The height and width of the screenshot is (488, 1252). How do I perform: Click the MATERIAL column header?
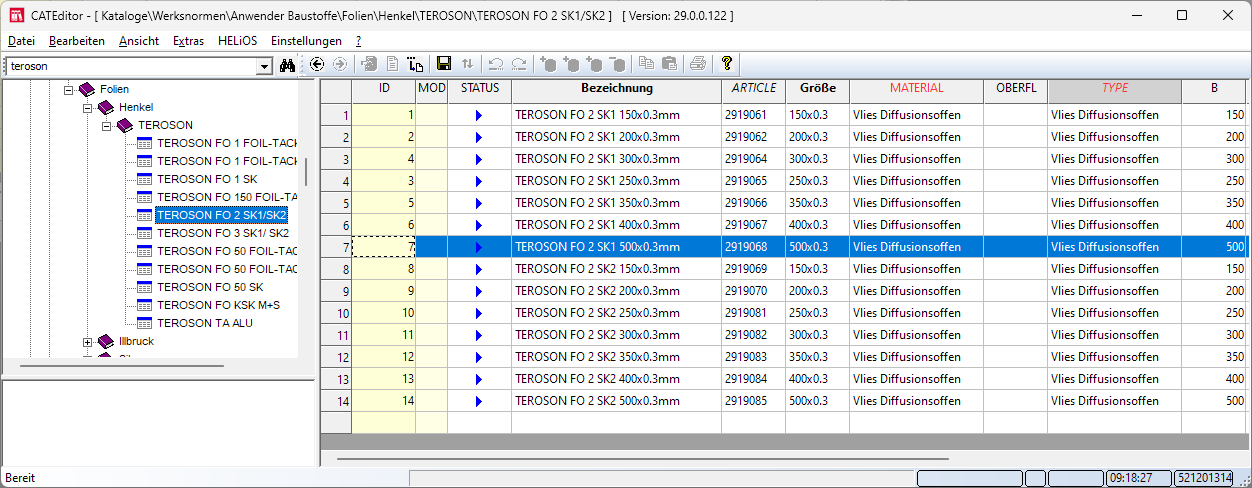point(916,89)
